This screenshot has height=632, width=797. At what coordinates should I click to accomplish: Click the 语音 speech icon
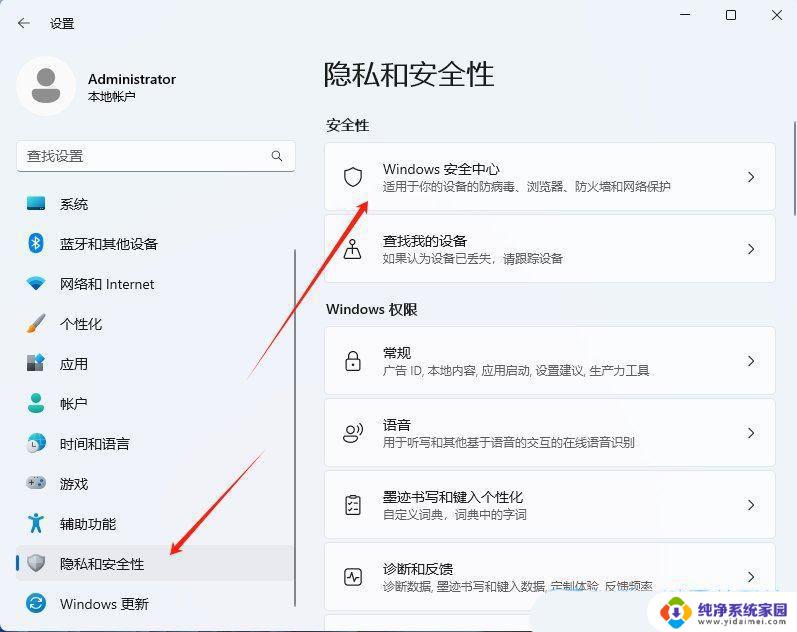point(353,433)
